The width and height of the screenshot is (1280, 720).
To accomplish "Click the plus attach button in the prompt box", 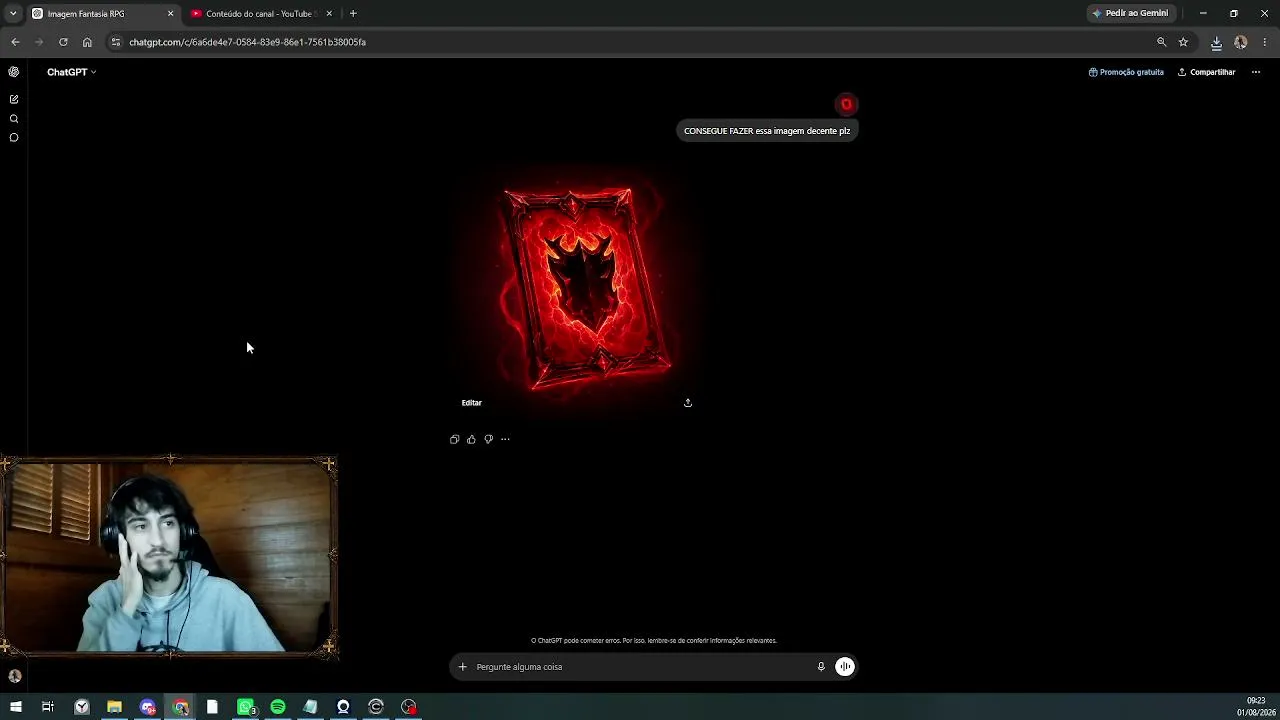I will (x=462, y=667).
